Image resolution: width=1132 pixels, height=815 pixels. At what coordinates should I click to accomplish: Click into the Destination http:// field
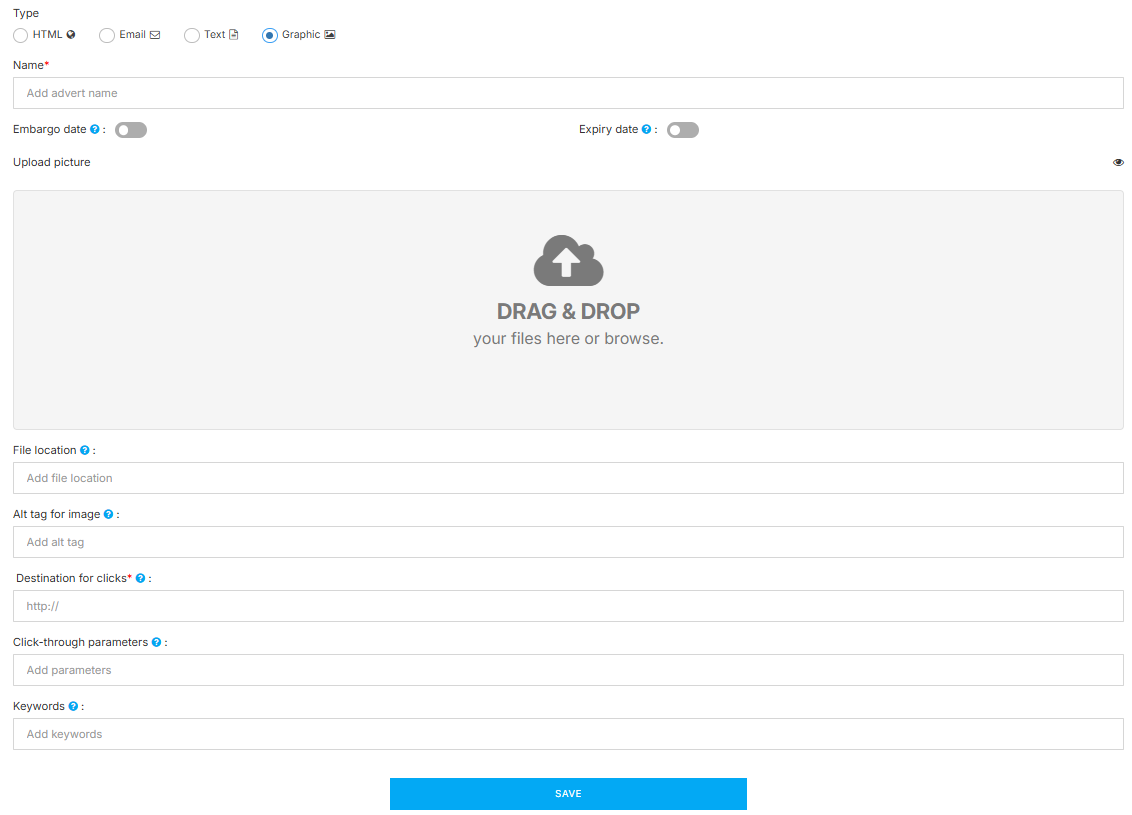[568, 606]
